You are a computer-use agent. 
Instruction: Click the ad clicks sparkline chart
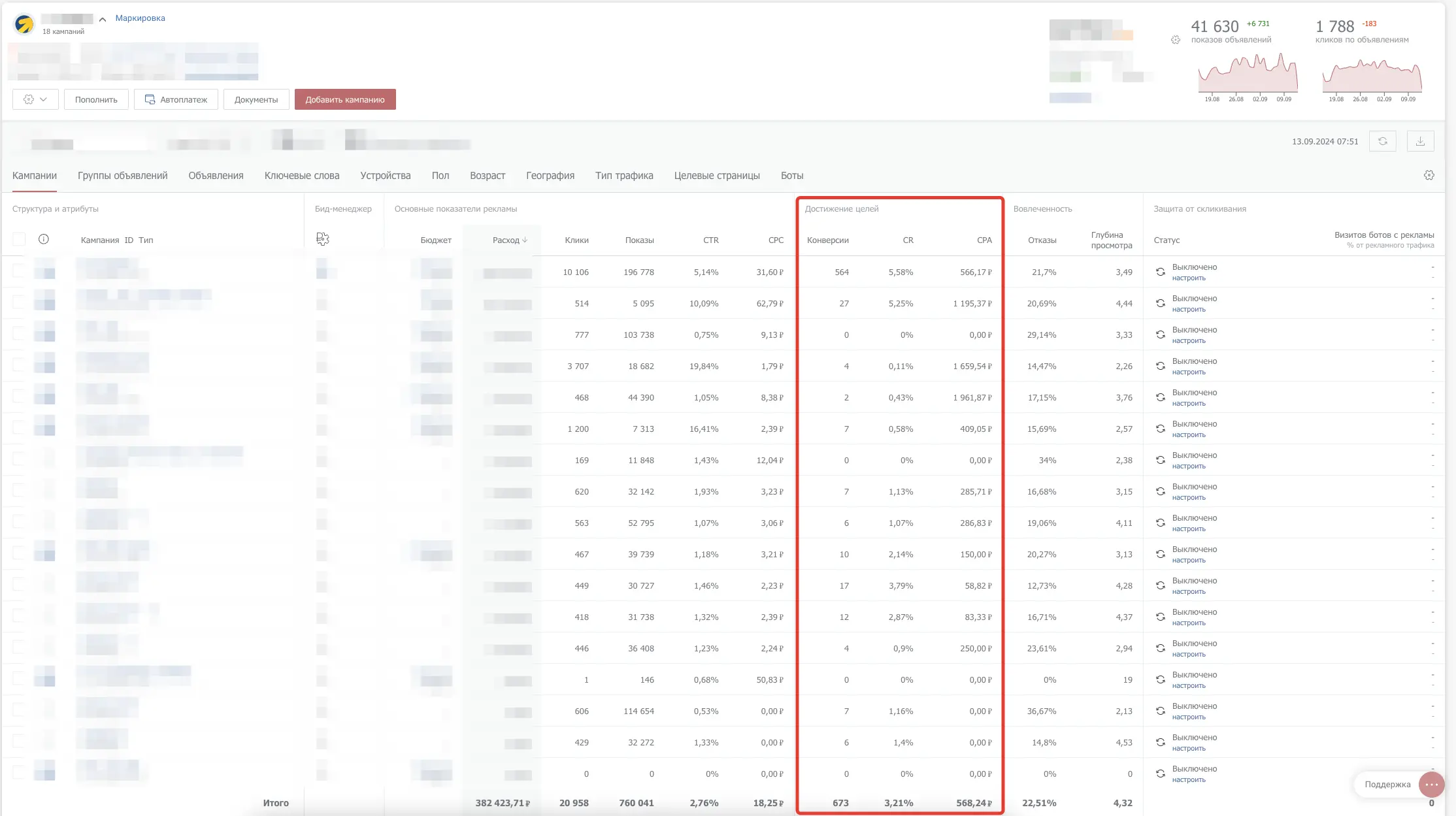pos(1372,75)
